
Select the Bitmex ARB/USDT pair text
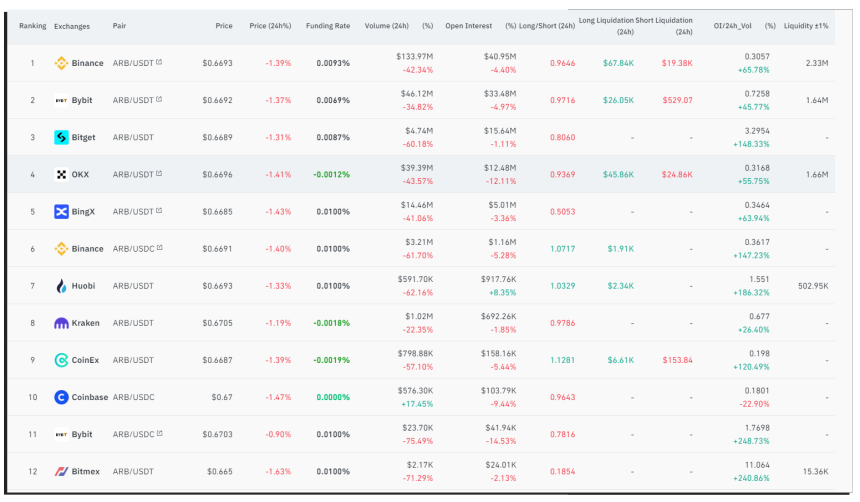click(x=133, y=471)
